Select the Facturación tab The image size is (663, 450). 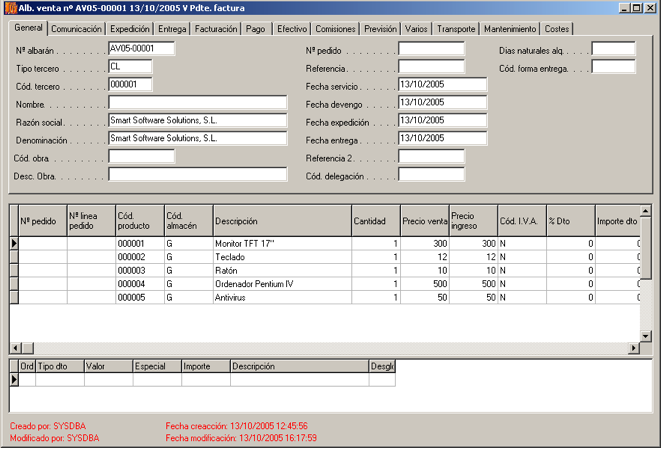(215, 29)
